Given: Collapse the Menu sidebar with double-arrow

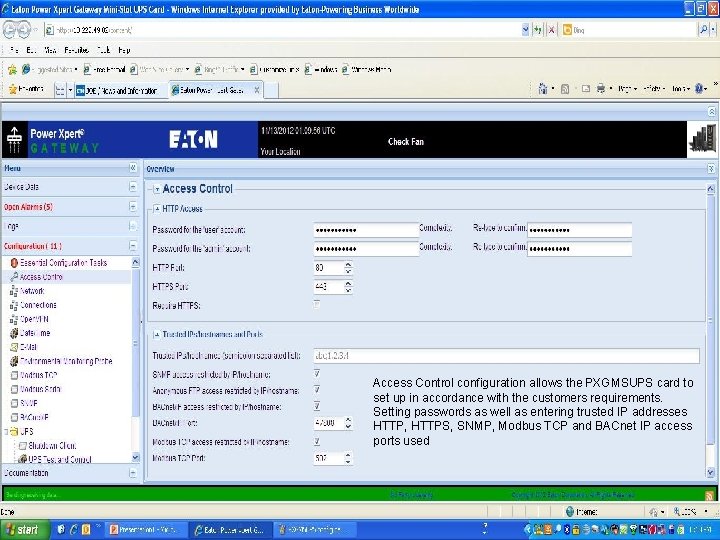Looking at the screenshot, I should [133, 168].
